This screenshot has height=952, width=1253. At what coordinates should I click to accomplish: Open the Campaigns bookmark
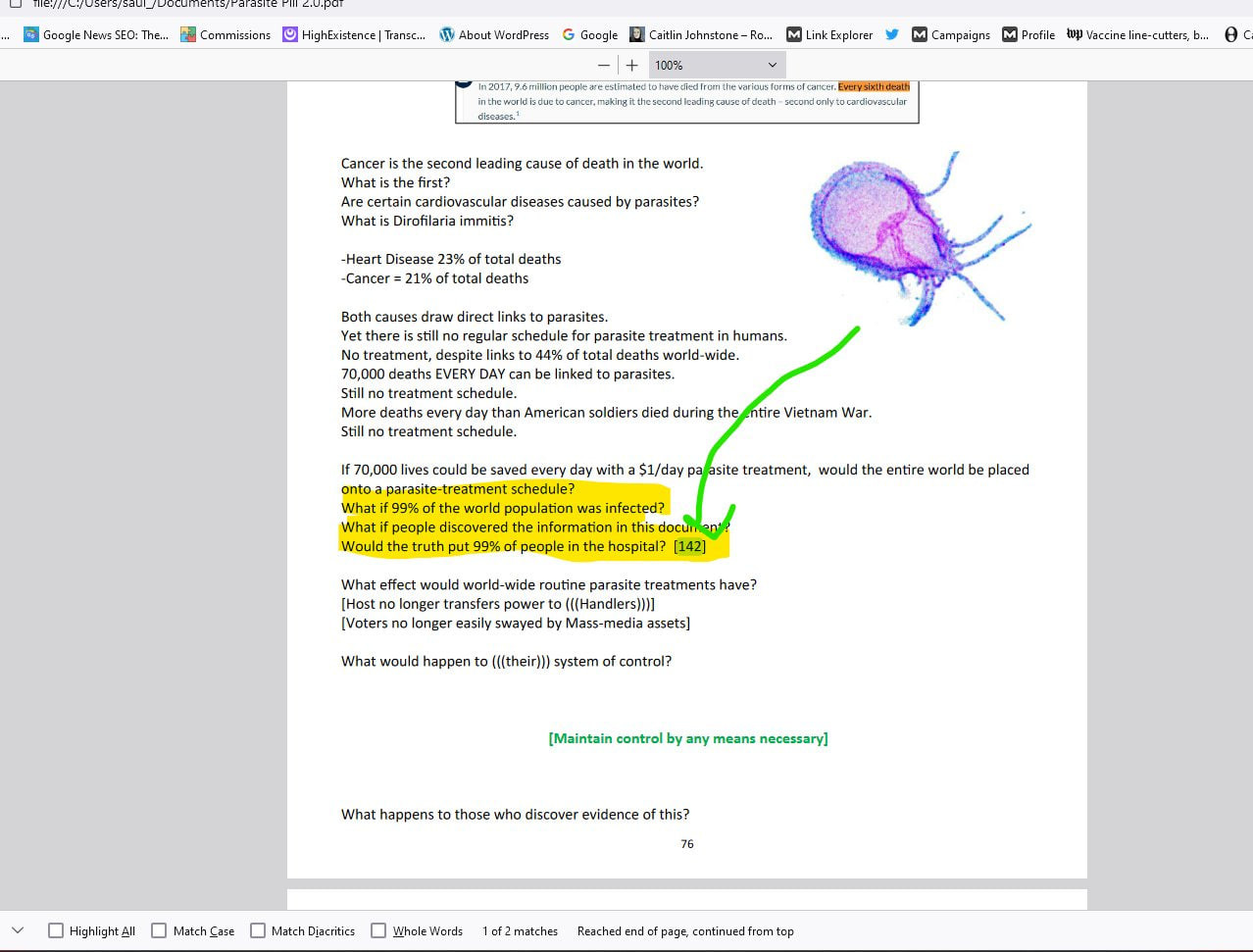(x=951, y=34)
